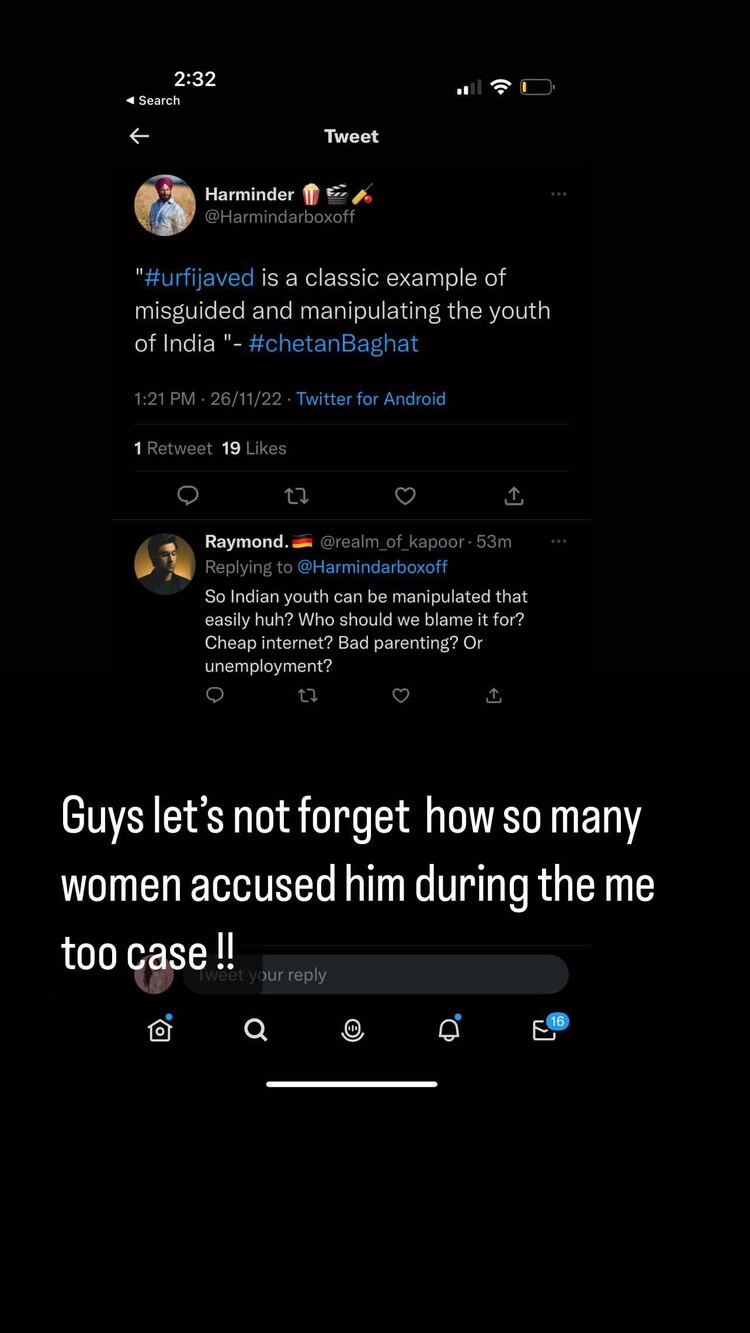Image resolution: width=750 pixels, height=1333 pixels.
Task: Like Harminder's tweet with heart icon
Action: click(x=405, y=496)
